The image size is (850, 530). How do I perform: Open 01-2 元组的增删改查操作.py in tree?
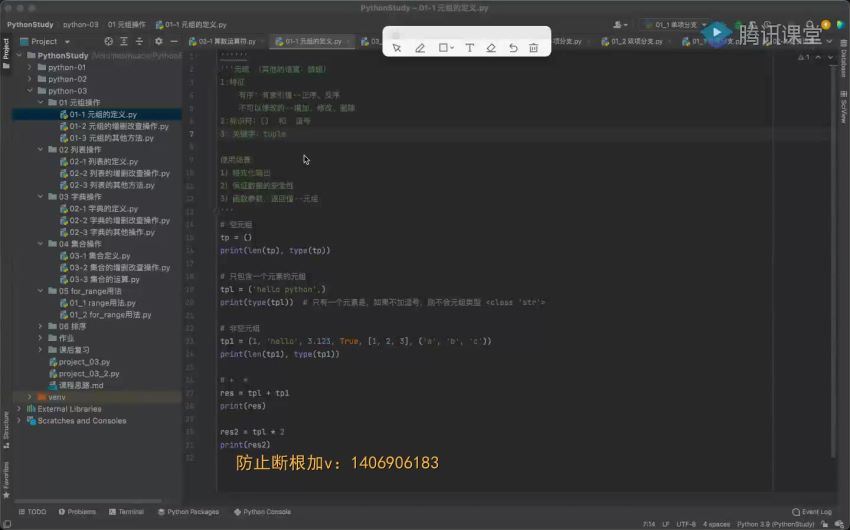point(114,126)
